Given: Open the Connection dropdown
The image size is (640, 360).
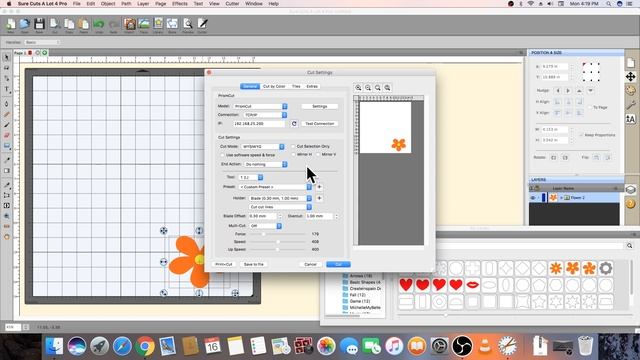Looking at the screenshot, I should click(x=265, y=115).
